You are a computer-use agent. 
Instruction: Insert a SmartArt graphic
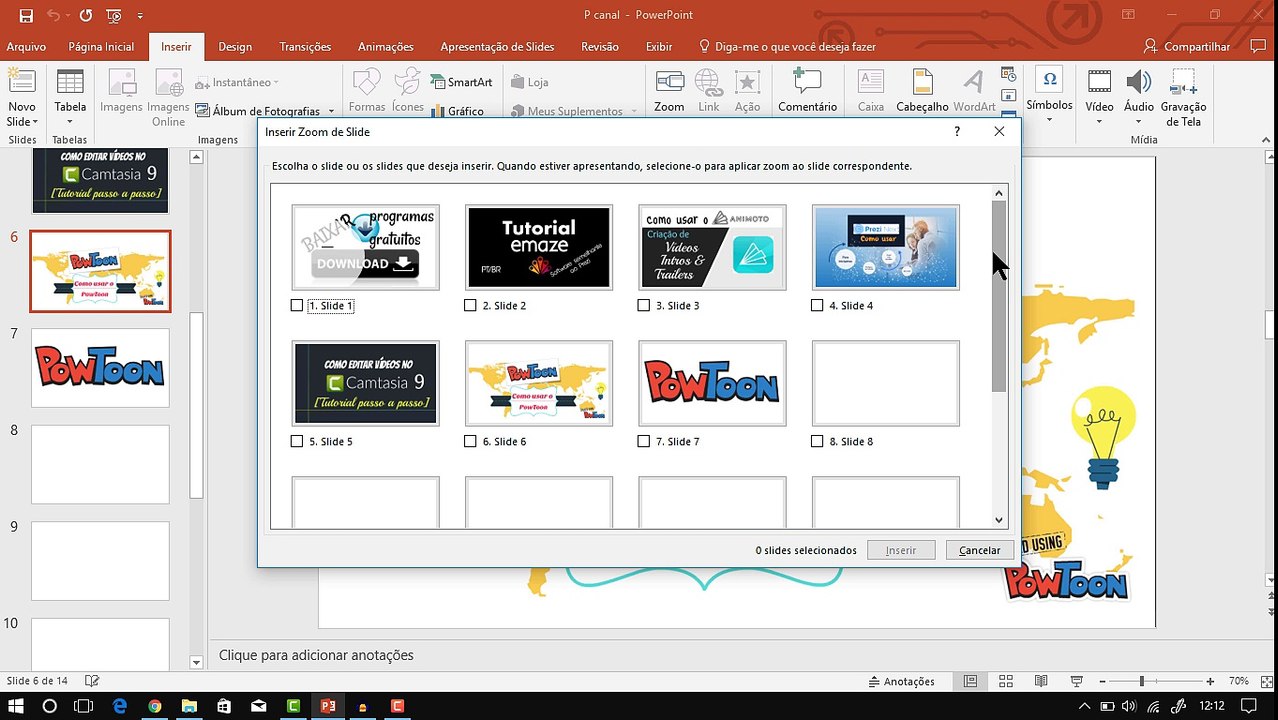[x=462, y=82]
